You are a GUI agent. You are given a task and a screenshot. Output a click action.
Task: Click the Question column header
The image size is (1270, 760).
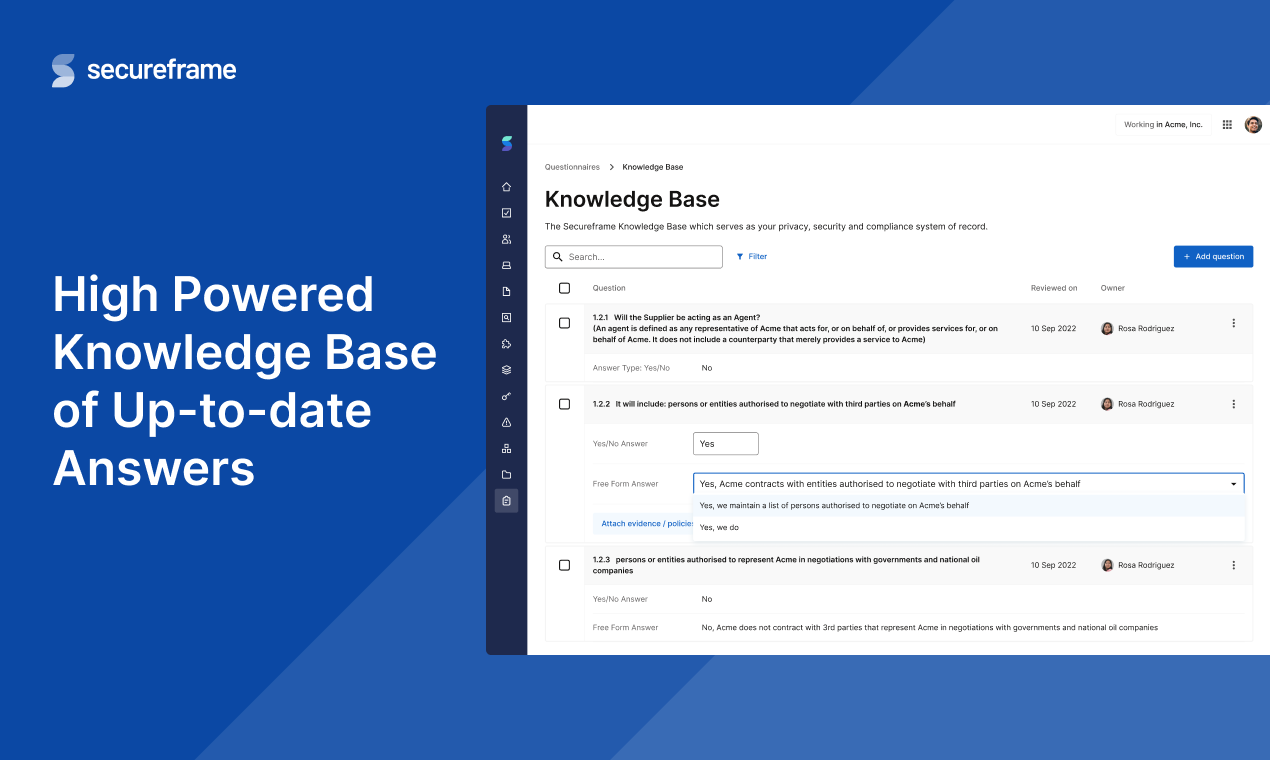click(x=609, y=288)
